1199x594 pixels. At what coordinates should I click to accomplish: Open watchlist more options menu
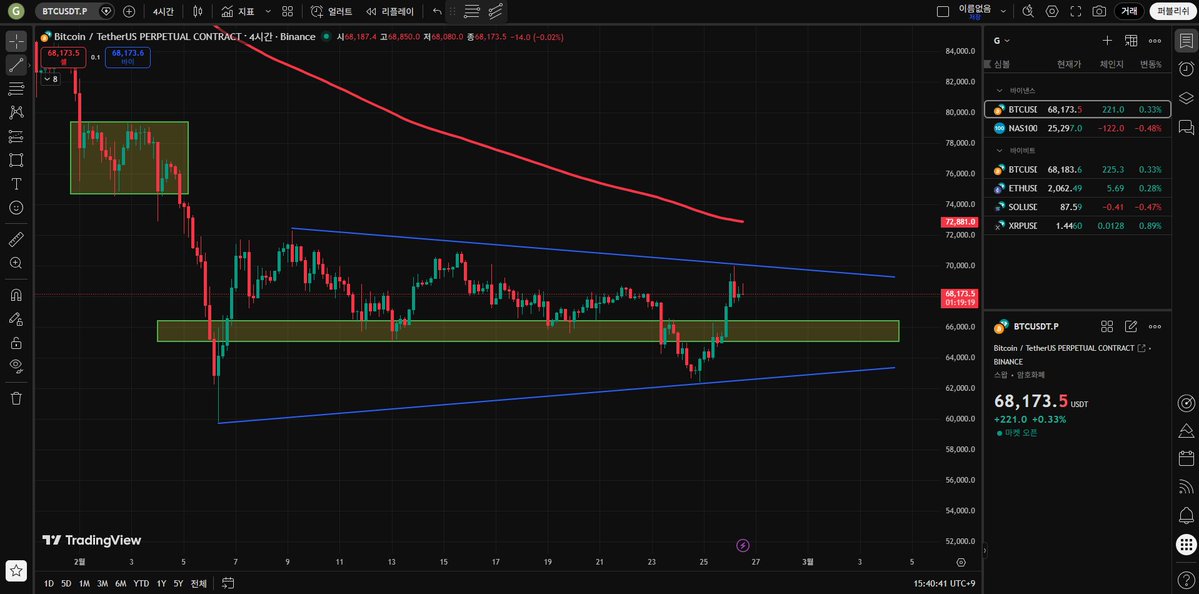tap(1155, 41)
